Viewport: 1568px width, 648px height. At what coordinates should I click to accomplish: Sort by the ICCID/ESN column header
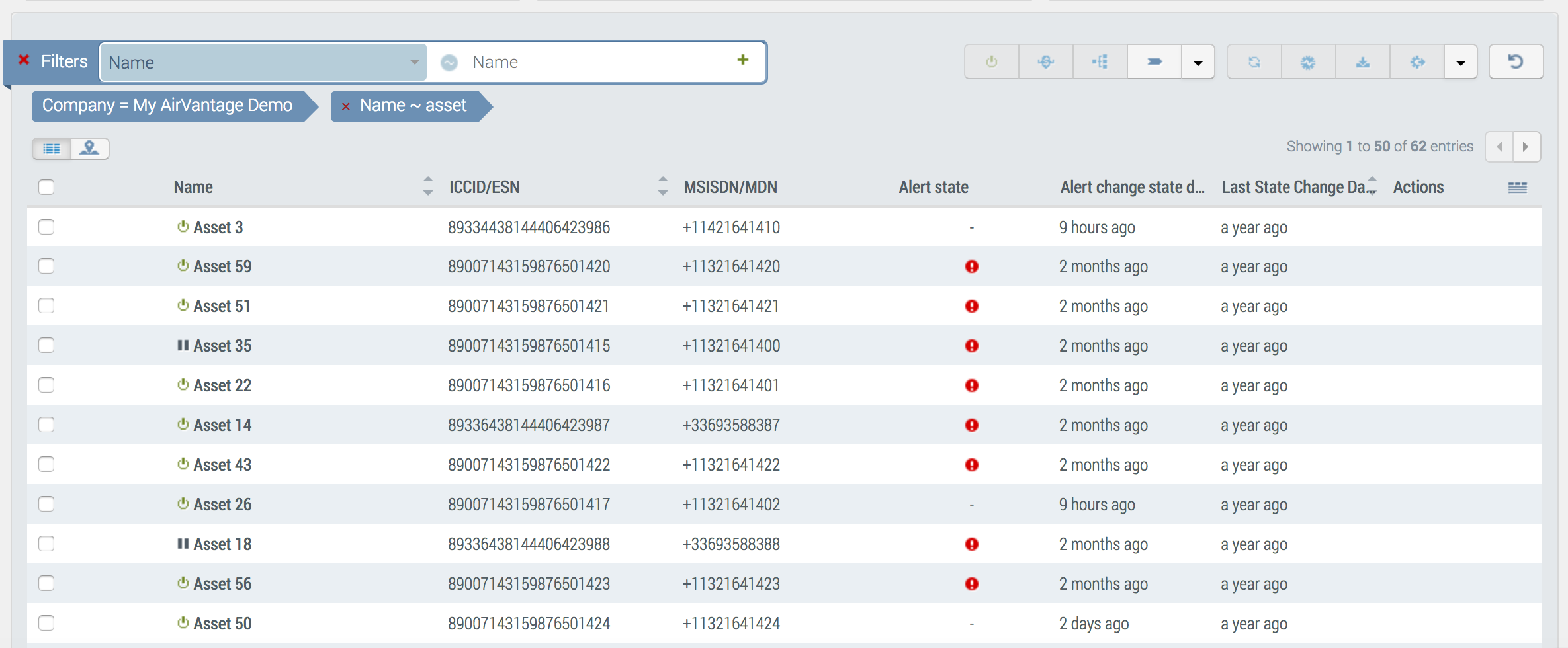(x=484, y=187)
